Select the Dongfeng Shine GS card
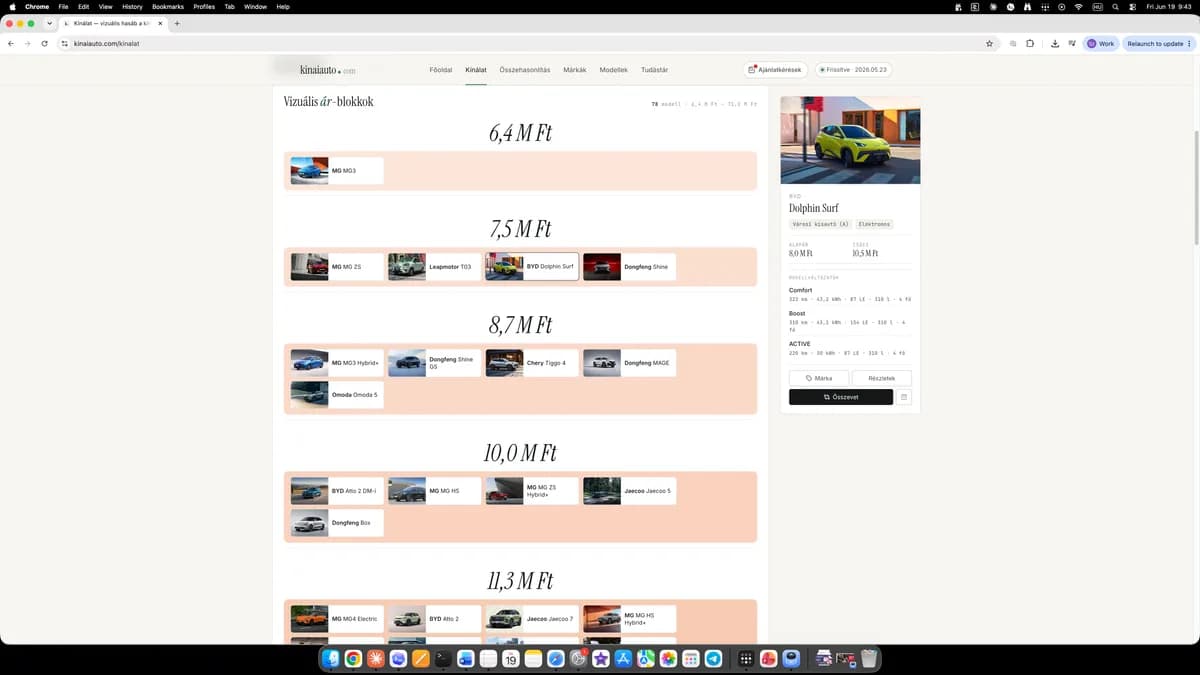Viewport: 1200px width, 675px height. (x=434, y=363)
